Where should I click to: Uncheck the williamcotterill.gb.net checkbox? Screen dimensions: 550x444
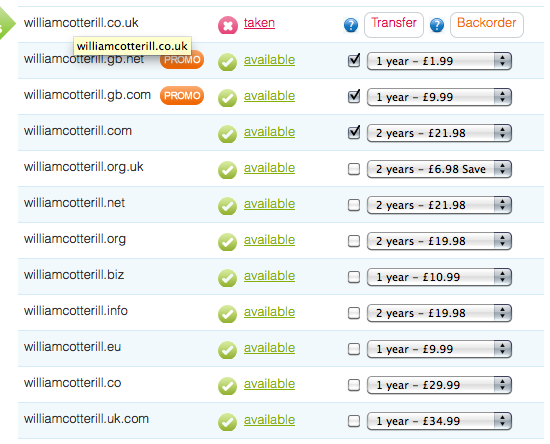[x=354, y=60]
